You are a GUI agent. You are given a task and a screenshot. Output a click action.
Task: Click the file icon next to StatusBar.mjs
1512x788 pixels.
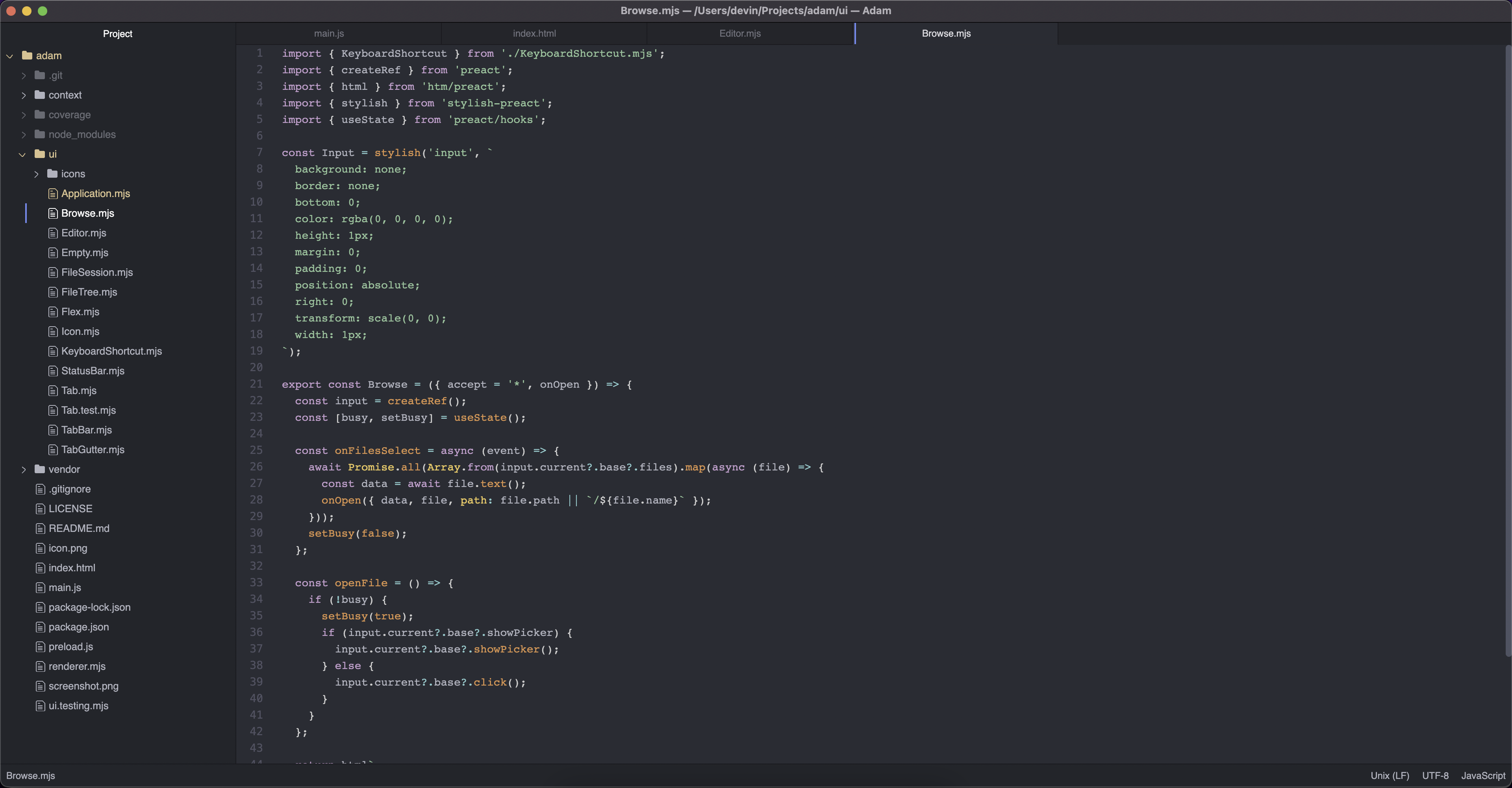tap(53, 370)
